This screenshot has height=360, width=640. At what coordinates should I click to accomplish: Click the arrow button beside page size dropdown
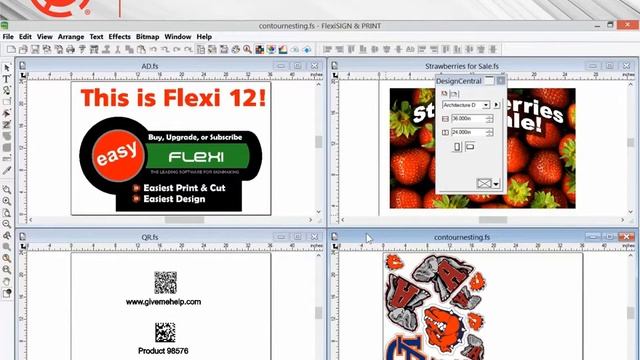[496, 105]
